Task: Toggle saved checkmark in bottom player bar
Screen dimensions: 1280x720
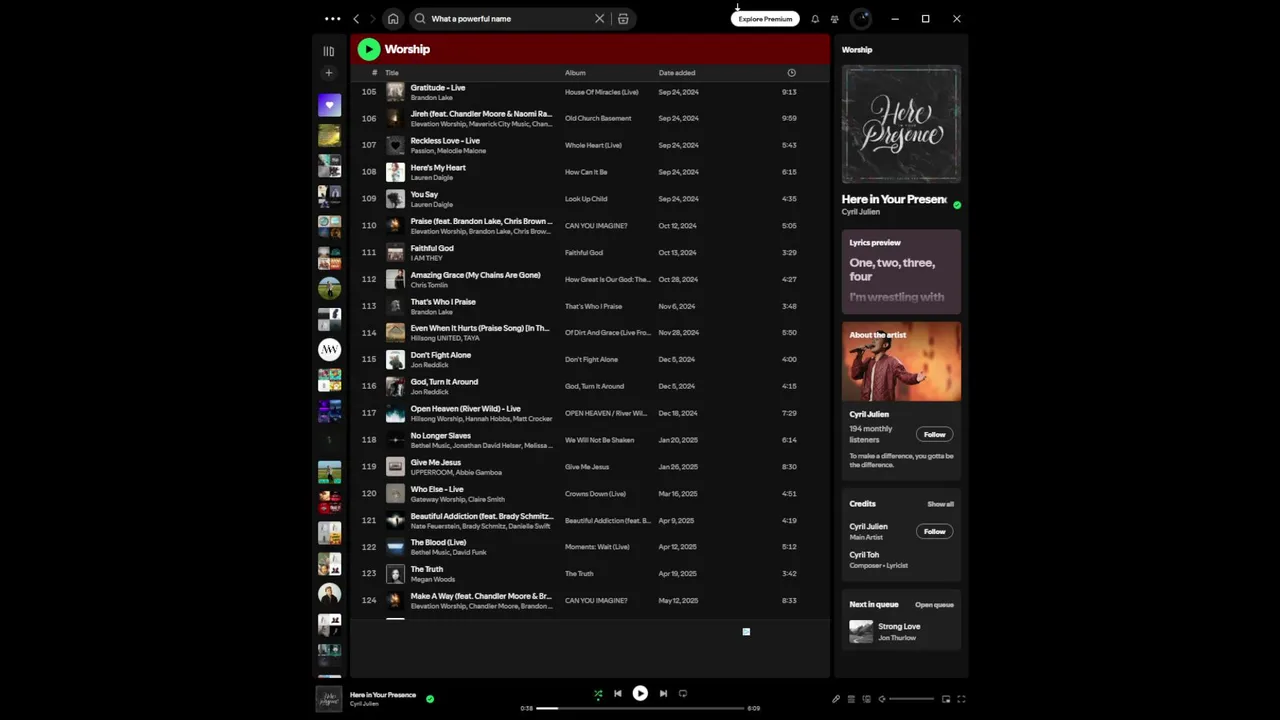Action: coord(430,699)
